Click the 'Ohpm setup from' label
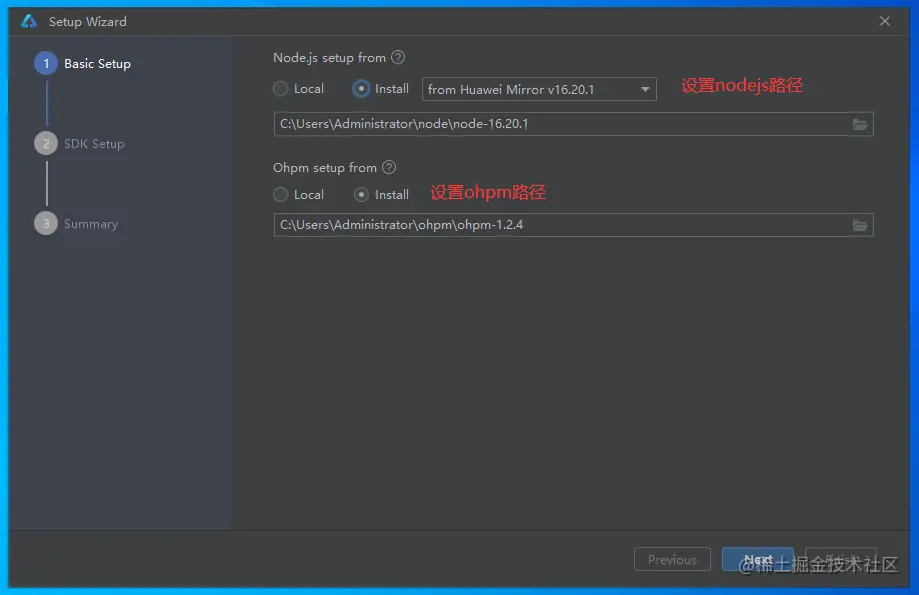Screen dimensions: 919x595 (x=325, y=168)
